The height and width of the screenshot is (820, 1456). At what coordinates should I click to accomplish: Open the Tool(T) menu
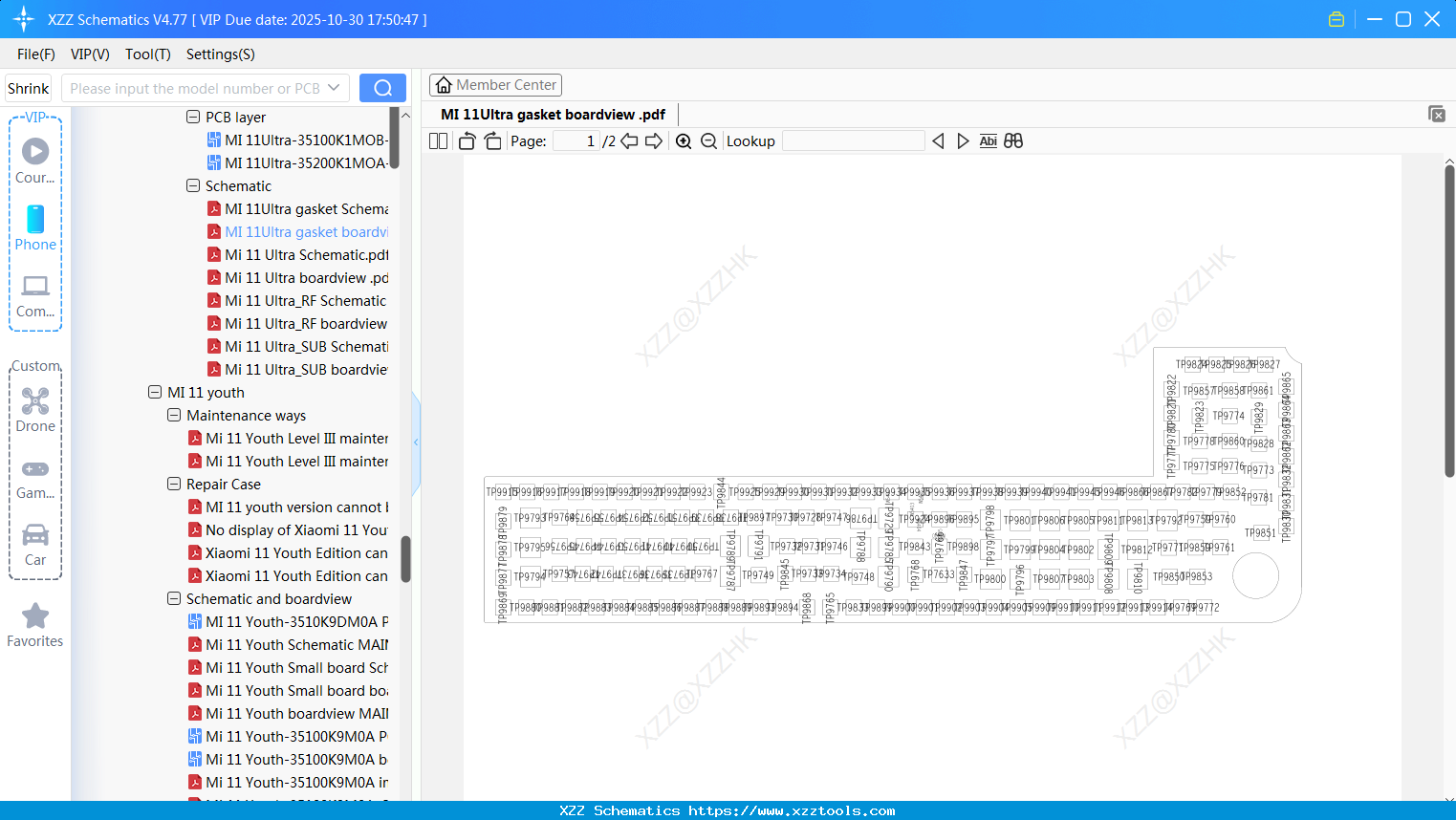coord(147,54)
